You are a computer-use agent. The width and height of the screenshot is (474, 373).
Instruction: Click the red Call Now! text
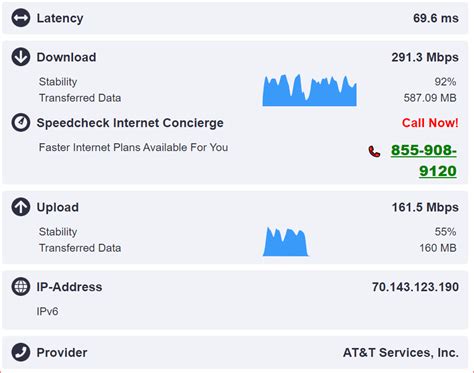point(430,123)
